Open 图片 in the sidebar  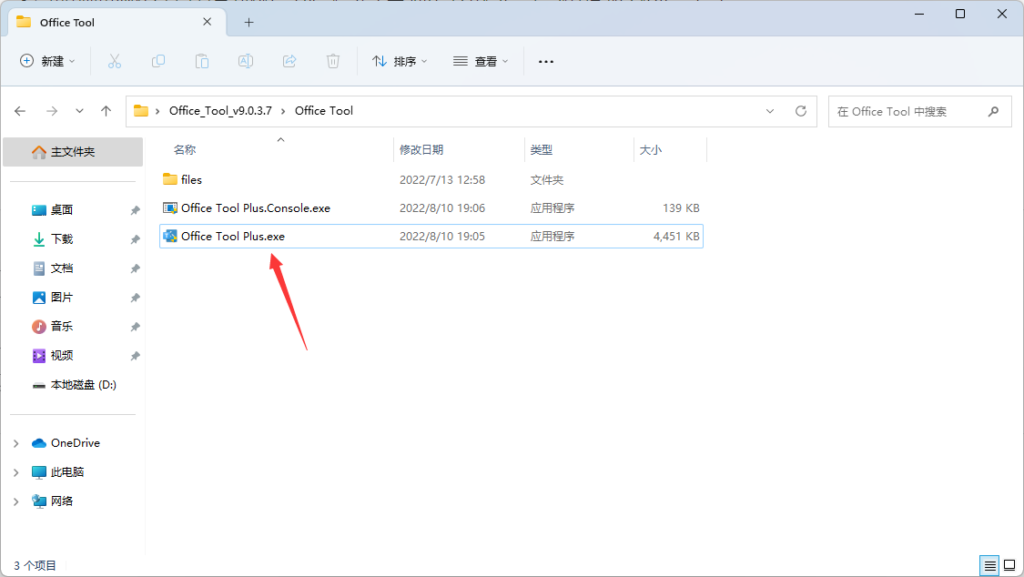tap(62, 298)
